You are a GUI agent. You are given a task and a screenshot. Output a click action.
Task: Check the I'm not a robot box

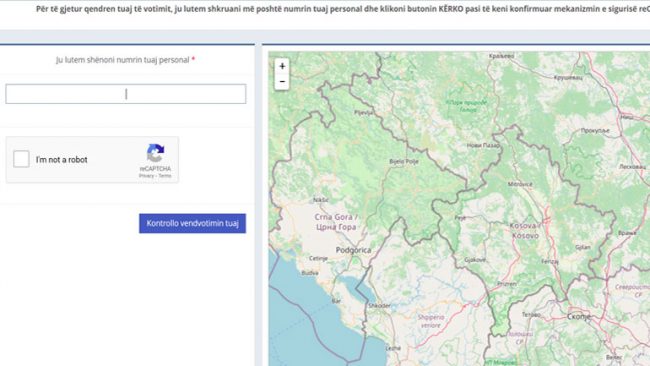[x=21, y=159]
